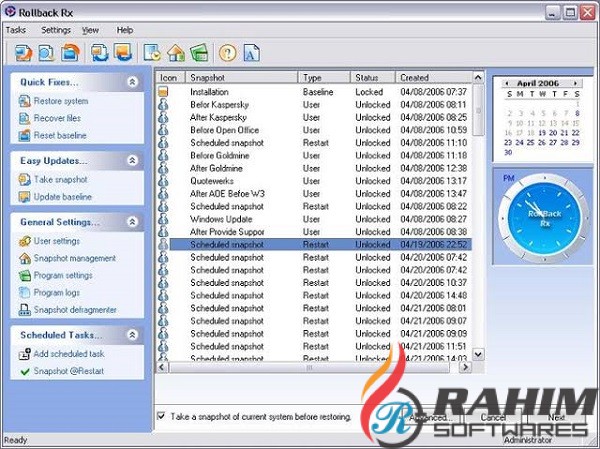This screenshot has width=600, height=449.
Task: Click the Reset baseline toolbar icon
Action: point(70,52)
